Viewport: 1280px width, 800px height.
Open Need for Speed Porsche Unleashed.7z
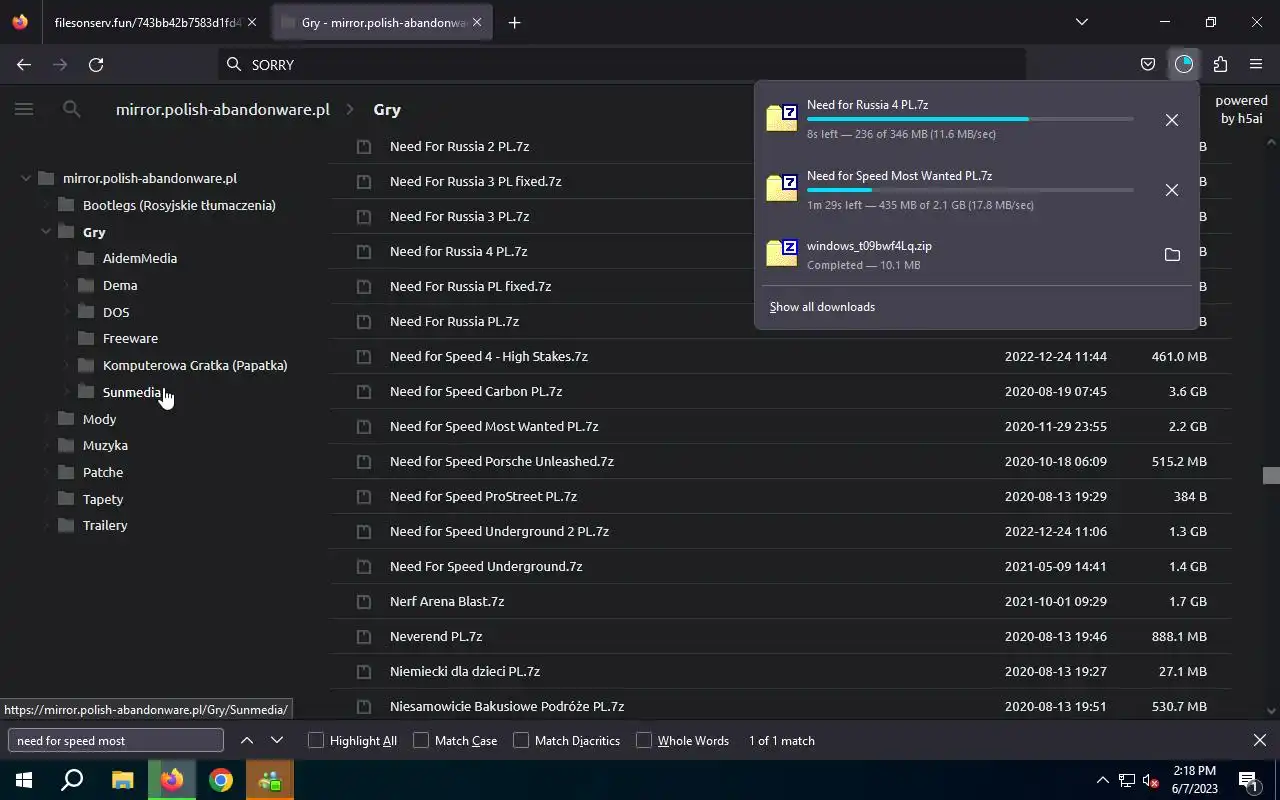pos(501,461)
